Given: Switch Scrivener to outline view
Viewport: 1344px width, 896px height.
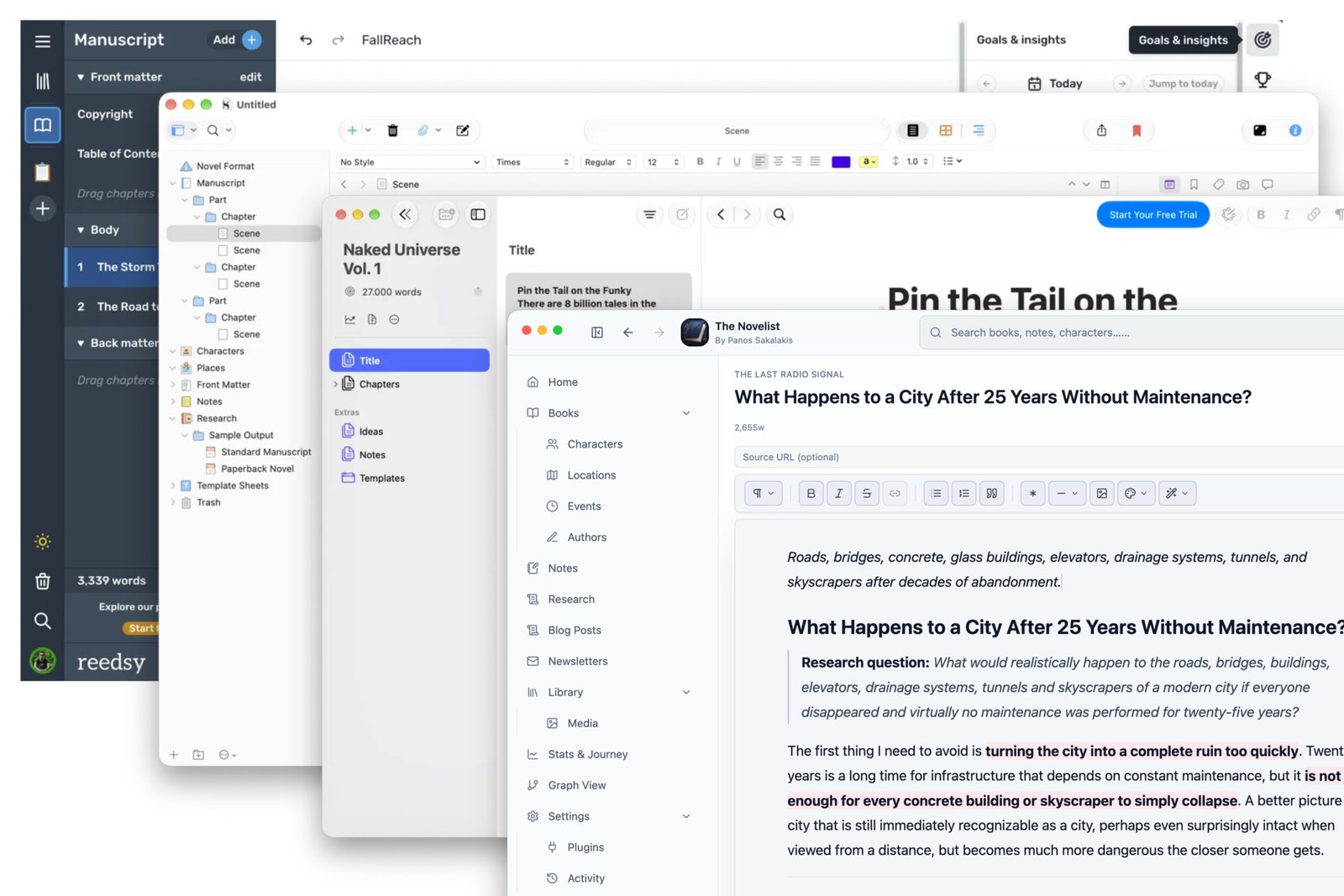Looking at the screenshot, I should pyautogui.click(x=979, y=130).
